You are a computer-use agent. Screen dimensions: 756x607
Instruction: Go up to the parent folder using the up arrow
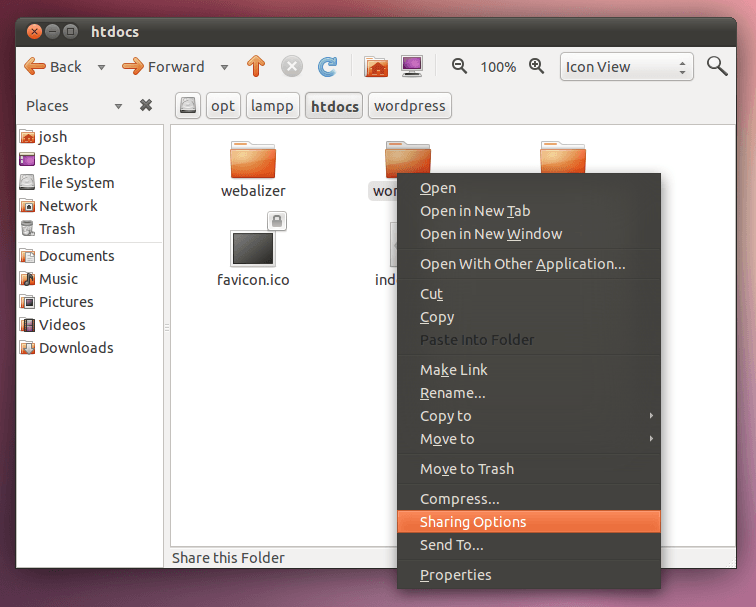click(x=256, y=66)
